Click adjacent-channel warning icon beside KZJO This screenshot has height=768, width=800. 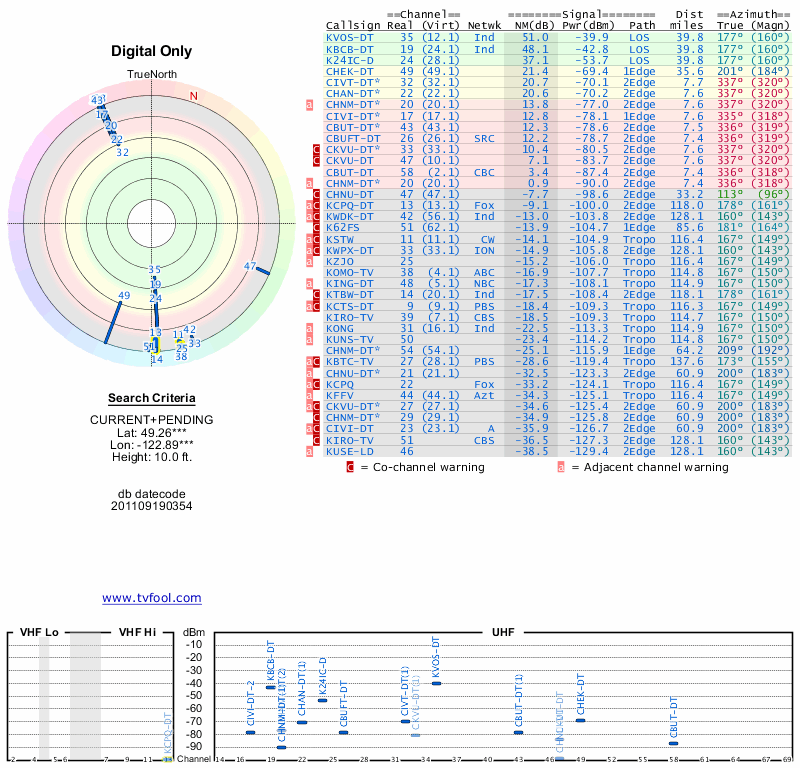click(309, 261)
